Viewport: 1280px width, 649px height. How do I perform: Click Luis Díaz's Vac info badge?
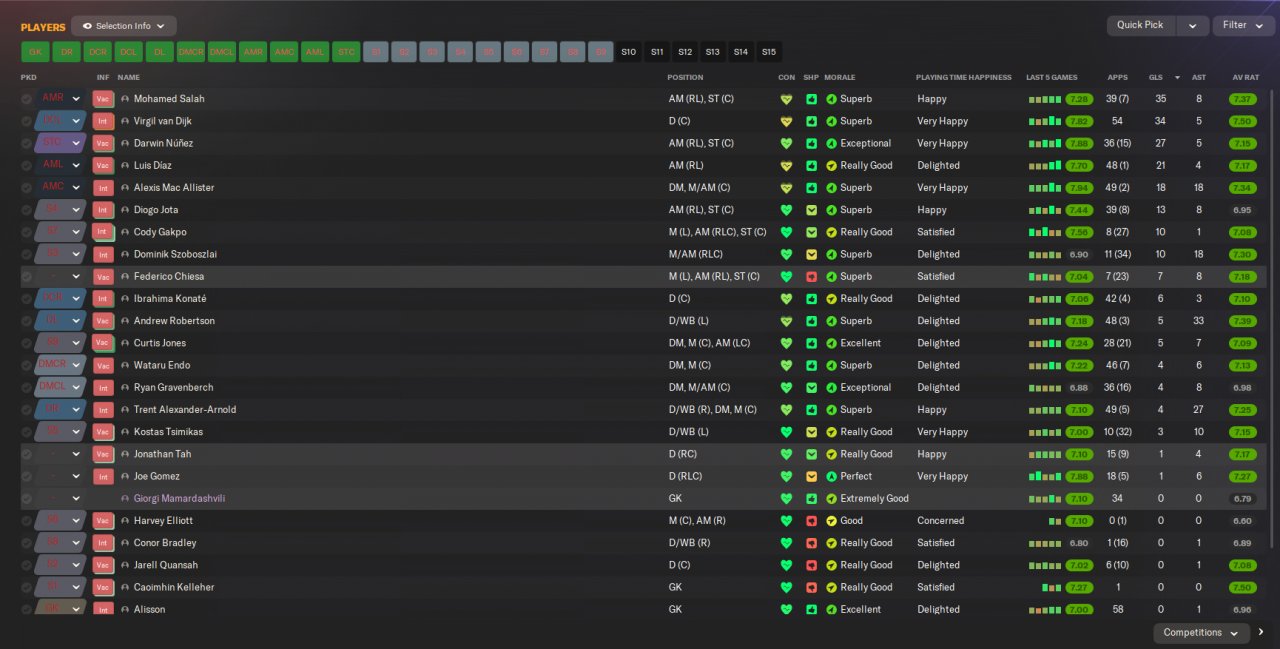click(x=103, y=166)
